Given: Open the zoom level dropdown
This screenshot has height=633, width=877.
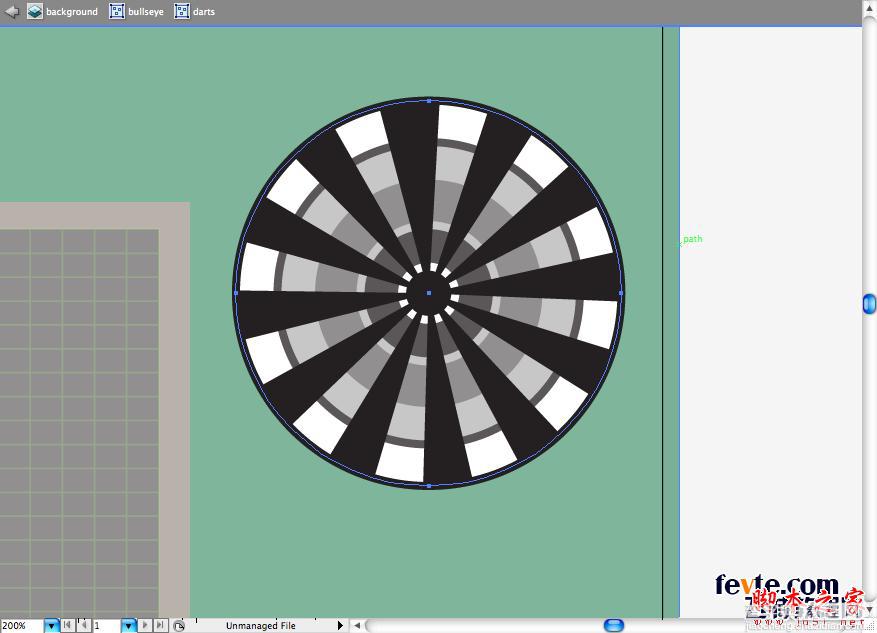Looking at the screenshot, I should tap(51, 626).
